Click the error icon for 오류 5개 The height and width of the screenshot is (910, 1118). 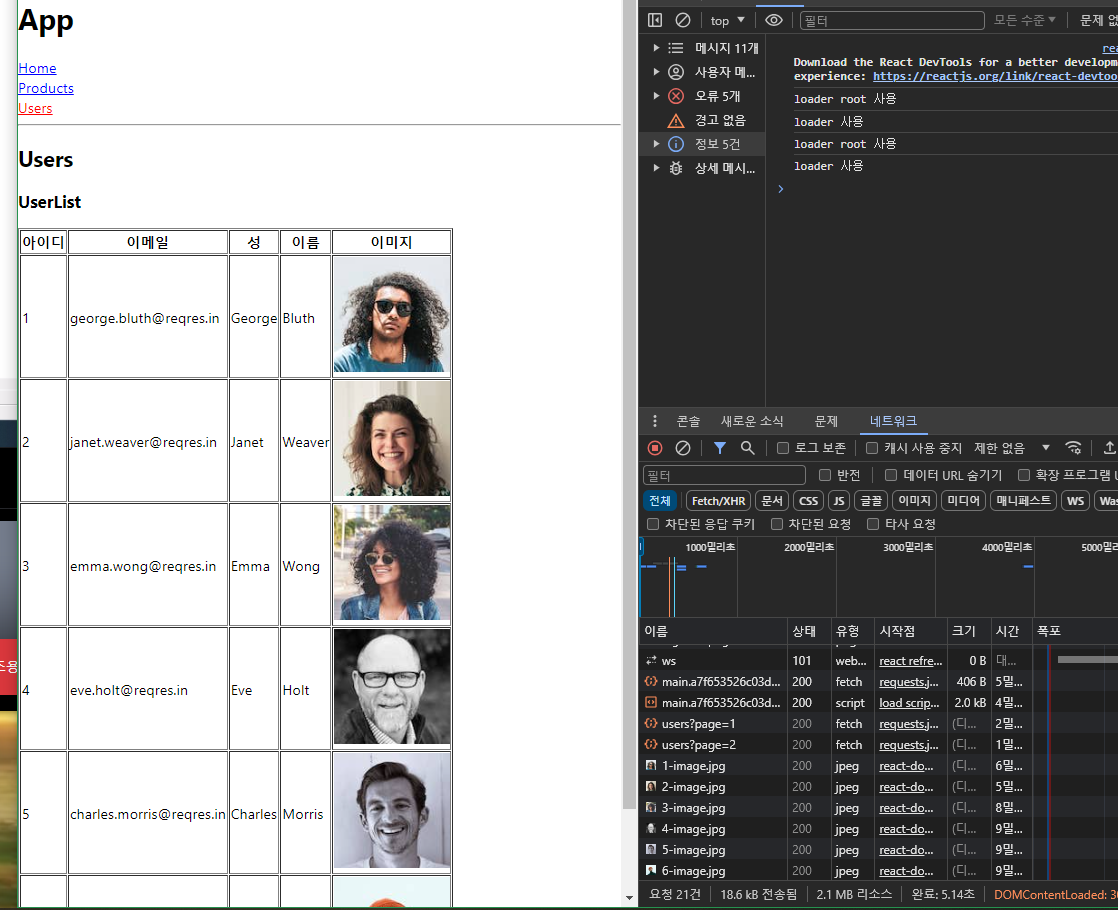(676, 96)
